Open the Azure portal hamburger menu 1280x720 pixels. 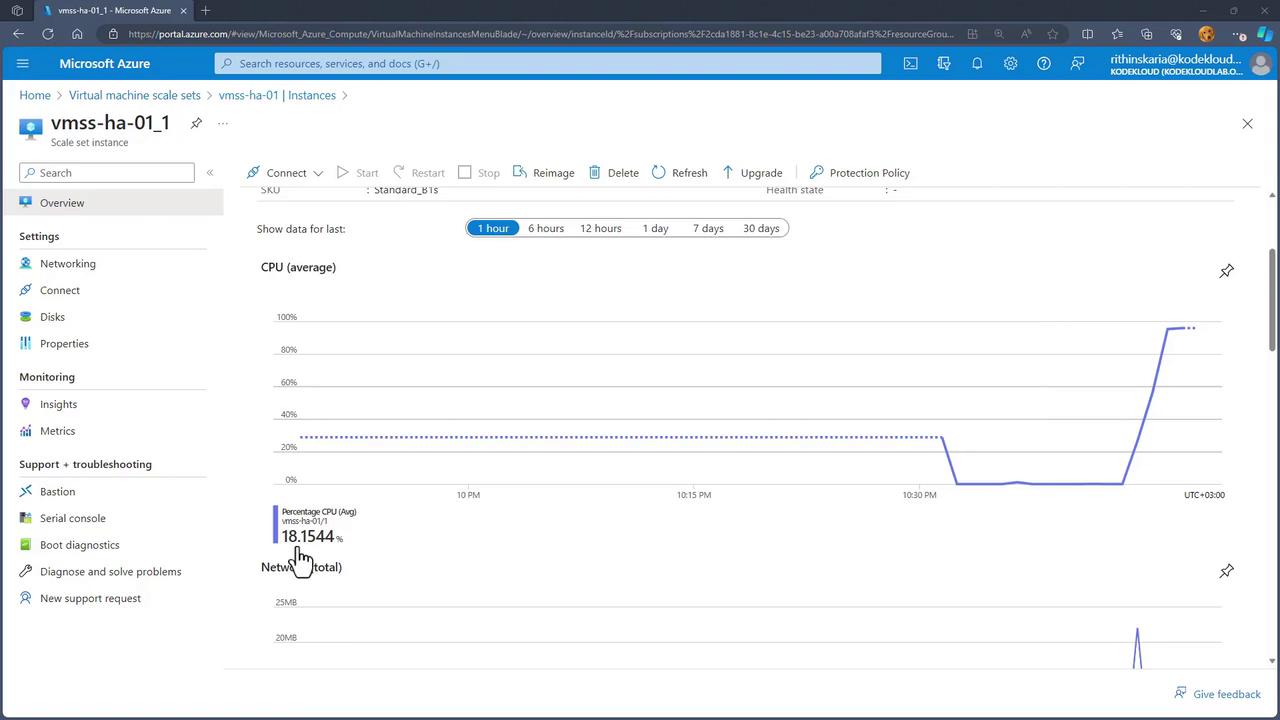coord(23,63)
